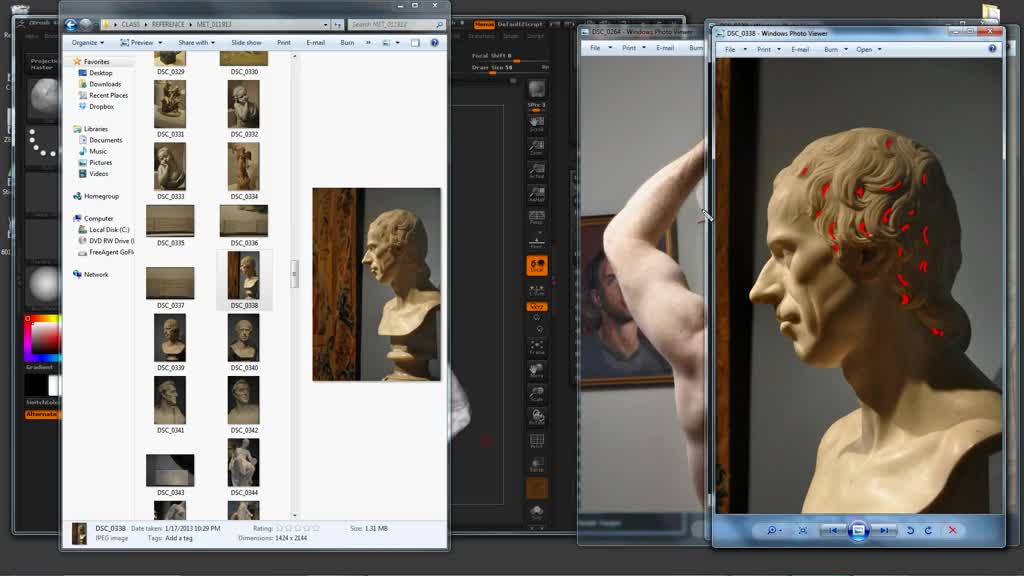Delete photo with red X in DSC_0338 viewer
Image resolution: width=1024 pixels, height=576 pixels.
click(952, 530)
